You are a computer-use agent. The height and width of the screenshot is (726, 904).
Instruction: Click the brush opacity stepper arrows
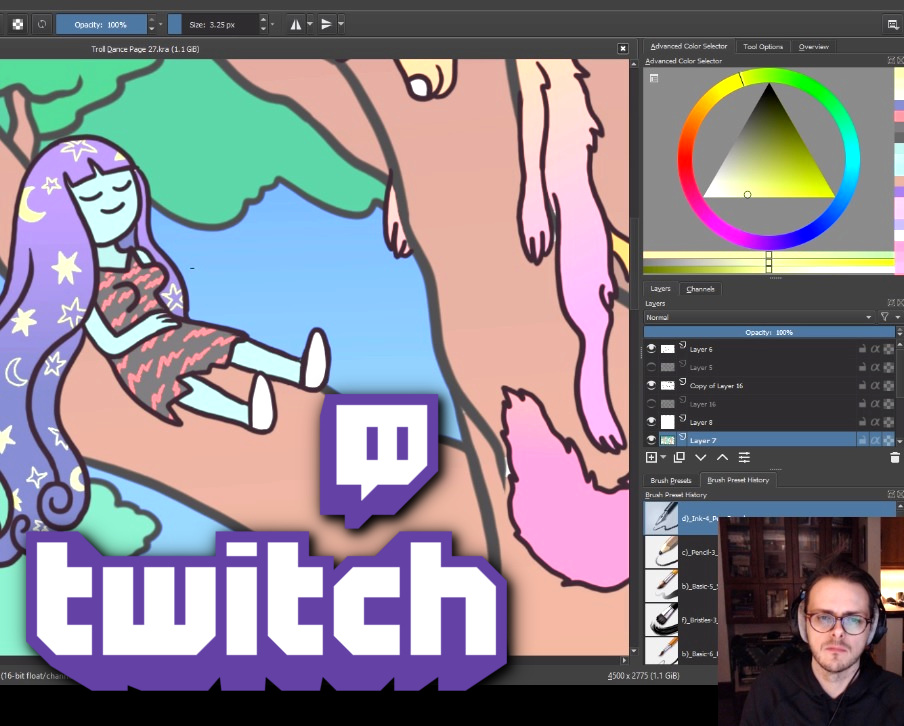151,24
